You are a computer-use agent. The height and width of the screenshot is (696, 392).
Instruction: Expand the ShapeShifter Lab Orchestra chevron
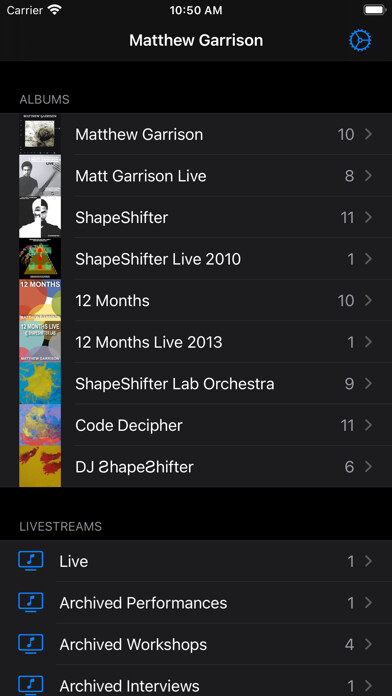(x=368, y=384)
